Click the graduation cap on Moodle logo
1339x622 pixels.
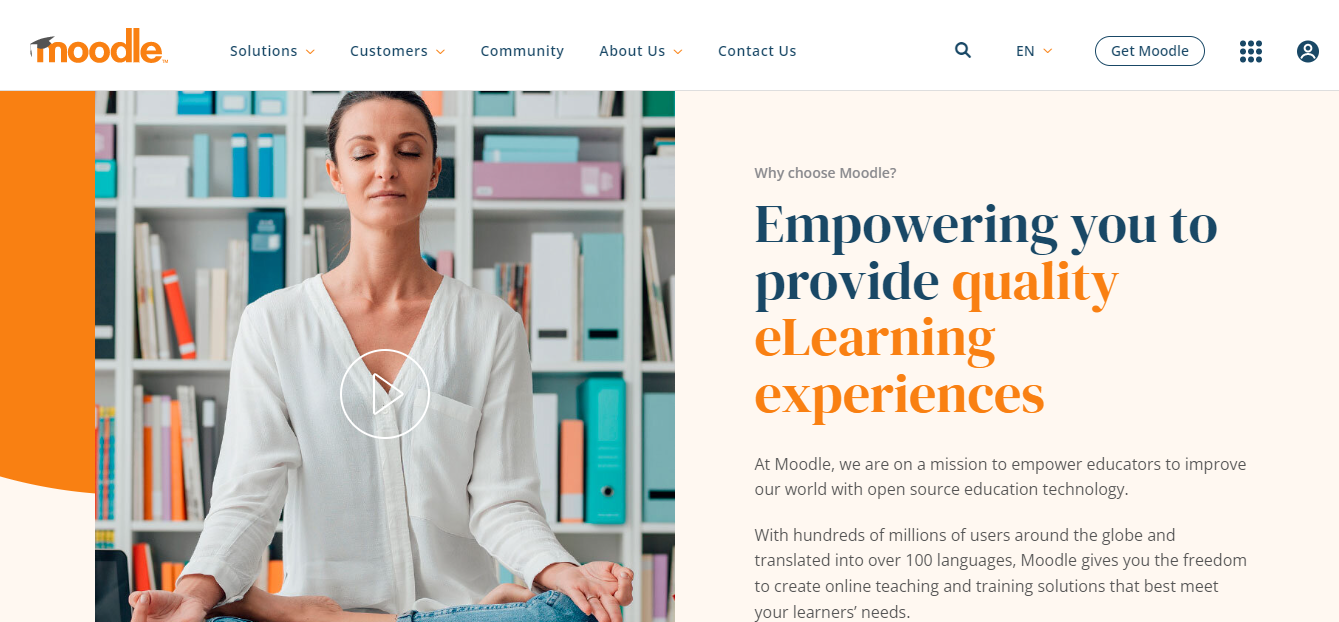(x=42, y=45)
